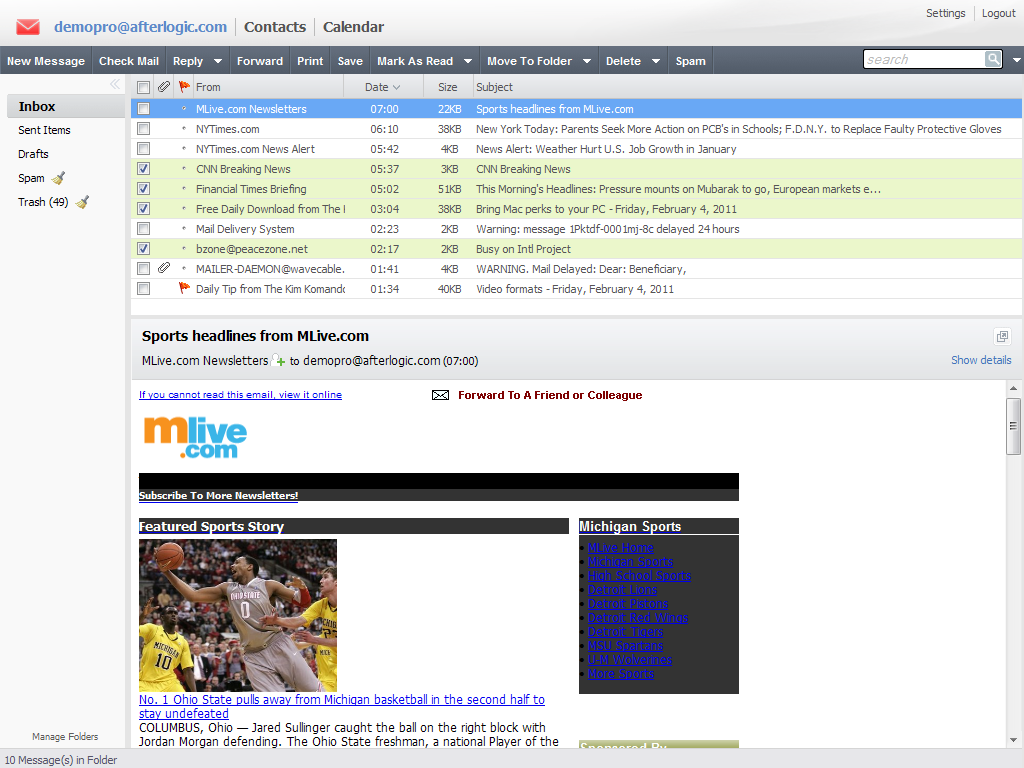Open the Trash (49) folder

43,202
